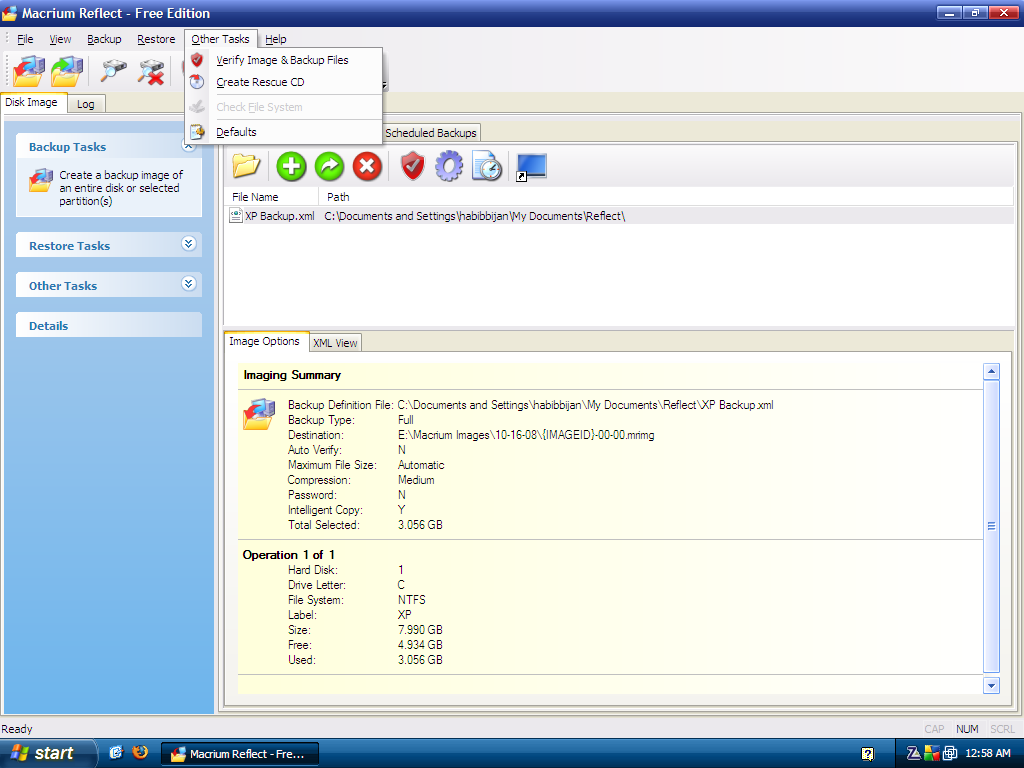This screenshot has height=768, width=1024.
Task: Switch to the Scheduled Backups tab
Action: click(x=430, y=133)
